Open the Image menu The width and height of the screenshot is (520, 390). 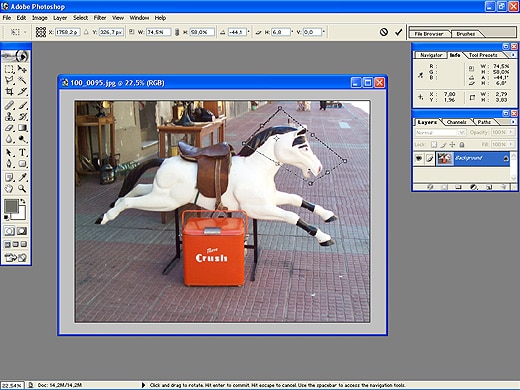tap(40, 18)
